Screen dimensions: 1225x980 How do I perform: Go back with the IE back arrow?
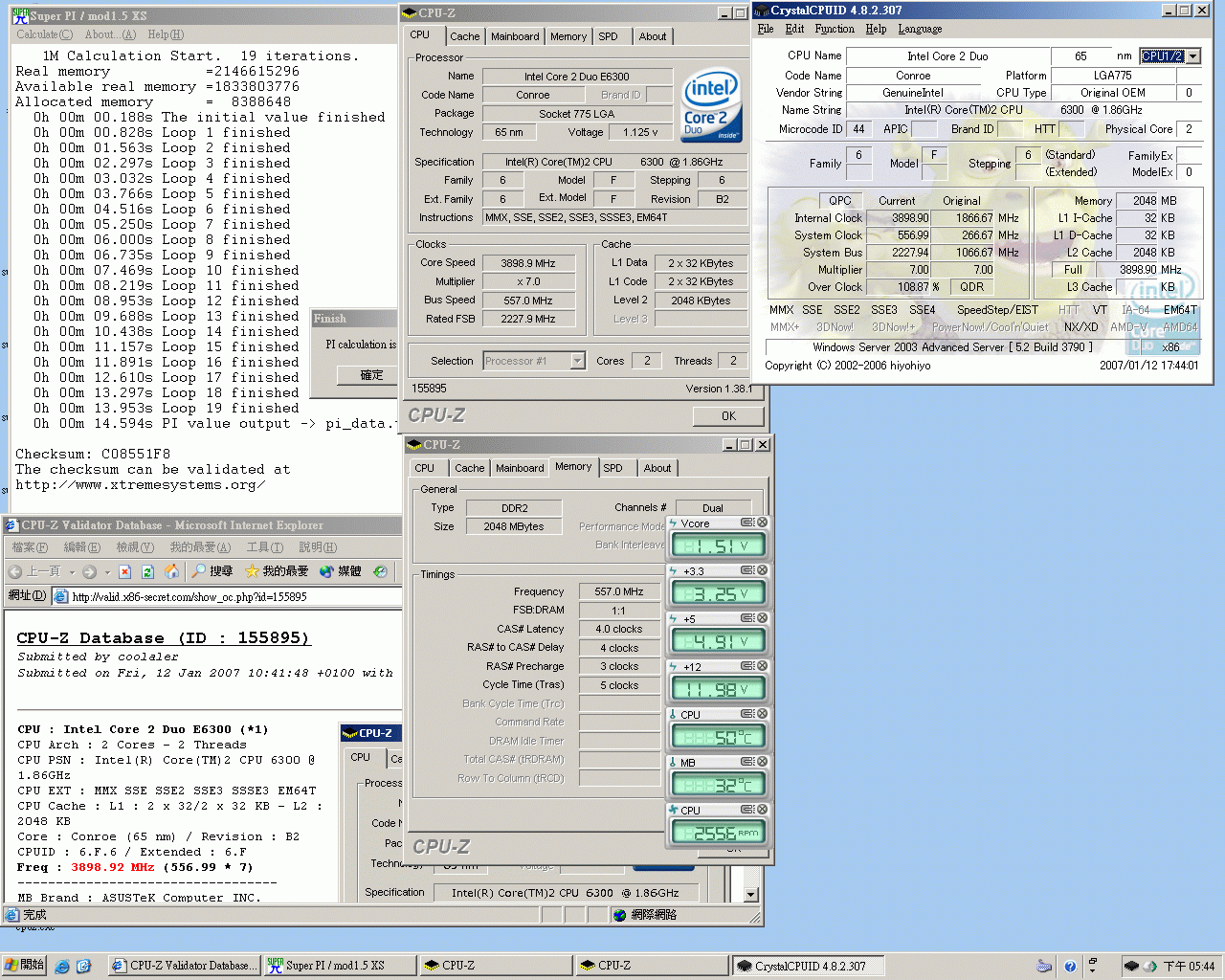point(15,571)
